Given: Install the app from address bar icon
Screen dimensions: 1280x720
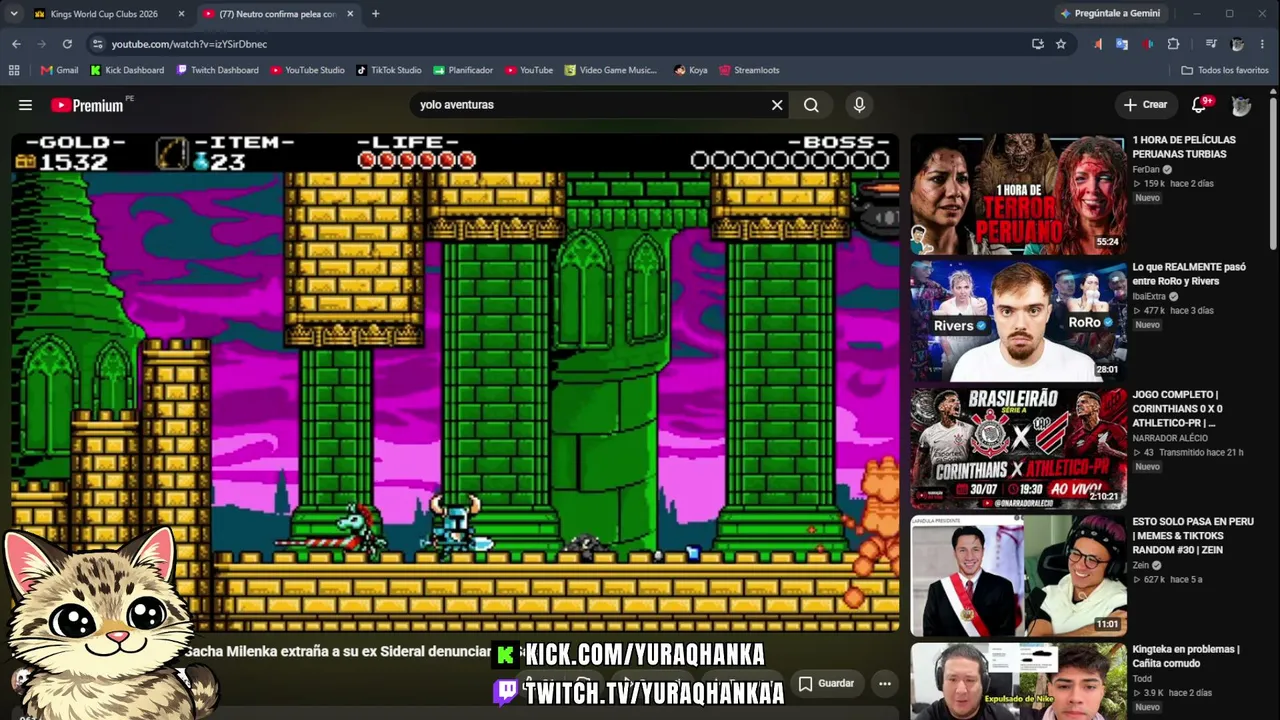Looking at the screenshot, I should [1037, 44].
